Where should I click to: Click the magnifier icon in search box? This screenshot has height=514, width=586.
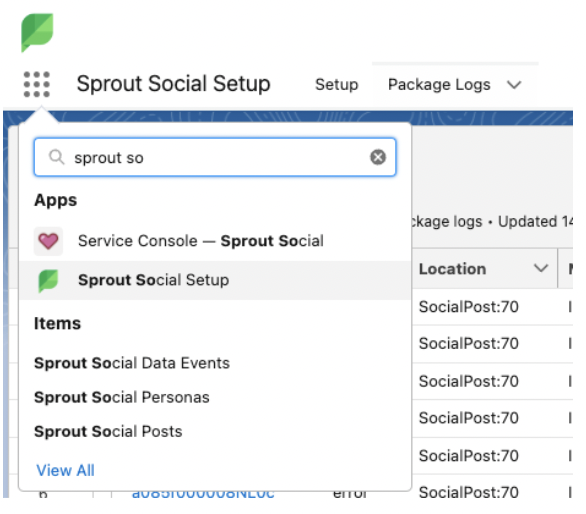point(56,157)
